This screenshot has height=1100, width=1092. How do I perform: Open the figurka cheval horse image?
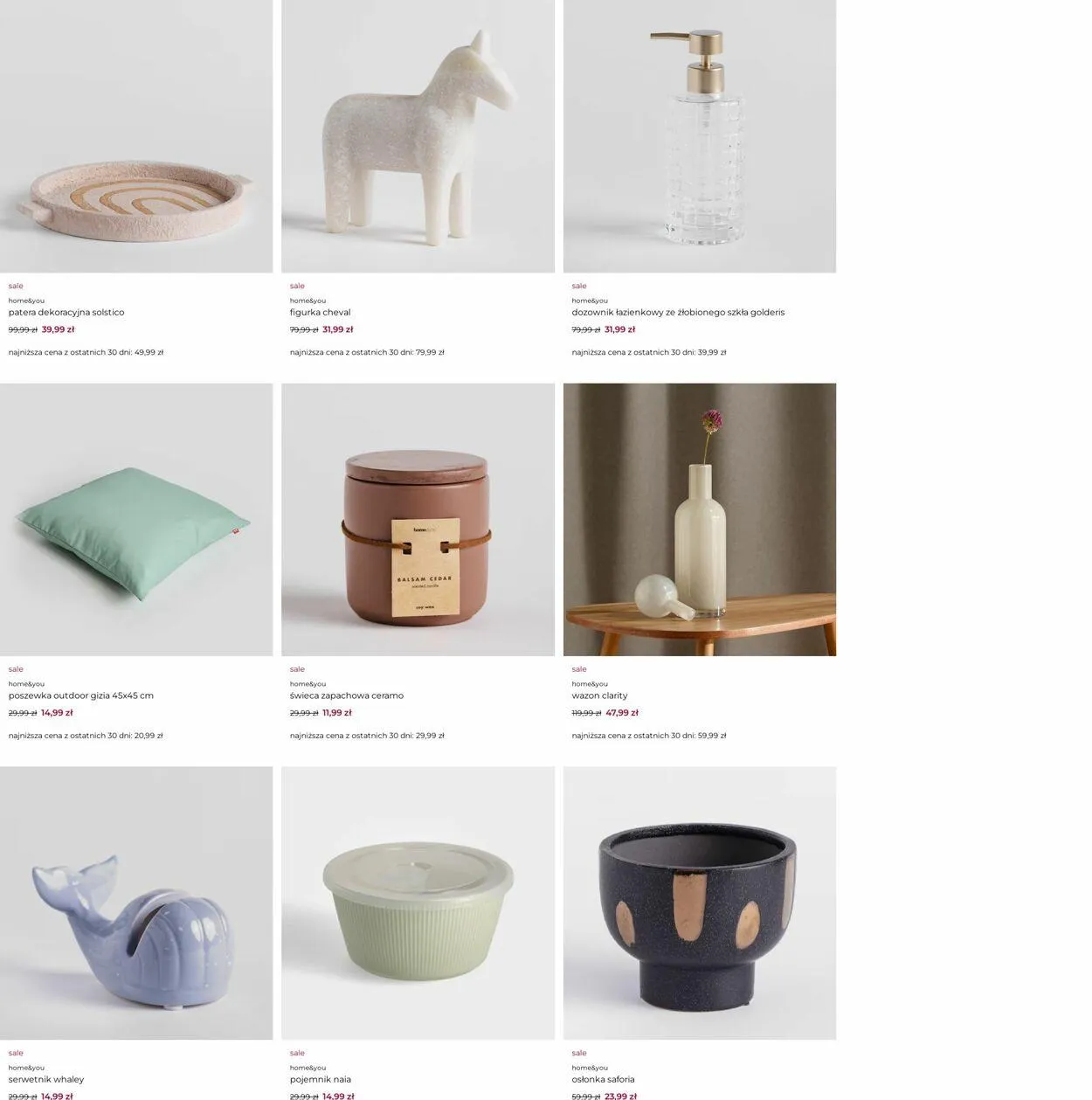pyautogui.click(x=418, y=136)
